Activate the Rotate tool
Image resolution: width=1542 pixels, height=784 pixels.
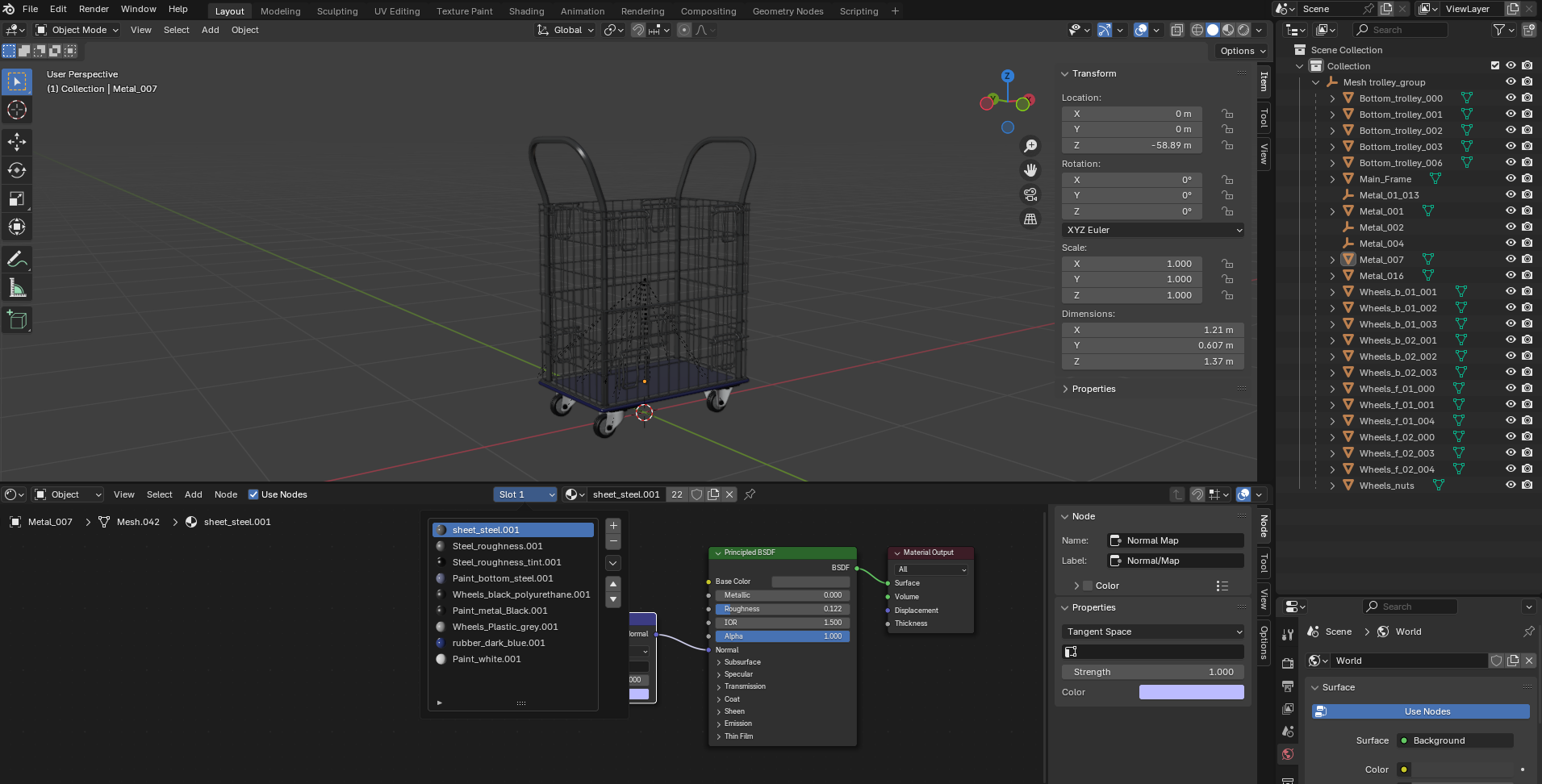17,170
